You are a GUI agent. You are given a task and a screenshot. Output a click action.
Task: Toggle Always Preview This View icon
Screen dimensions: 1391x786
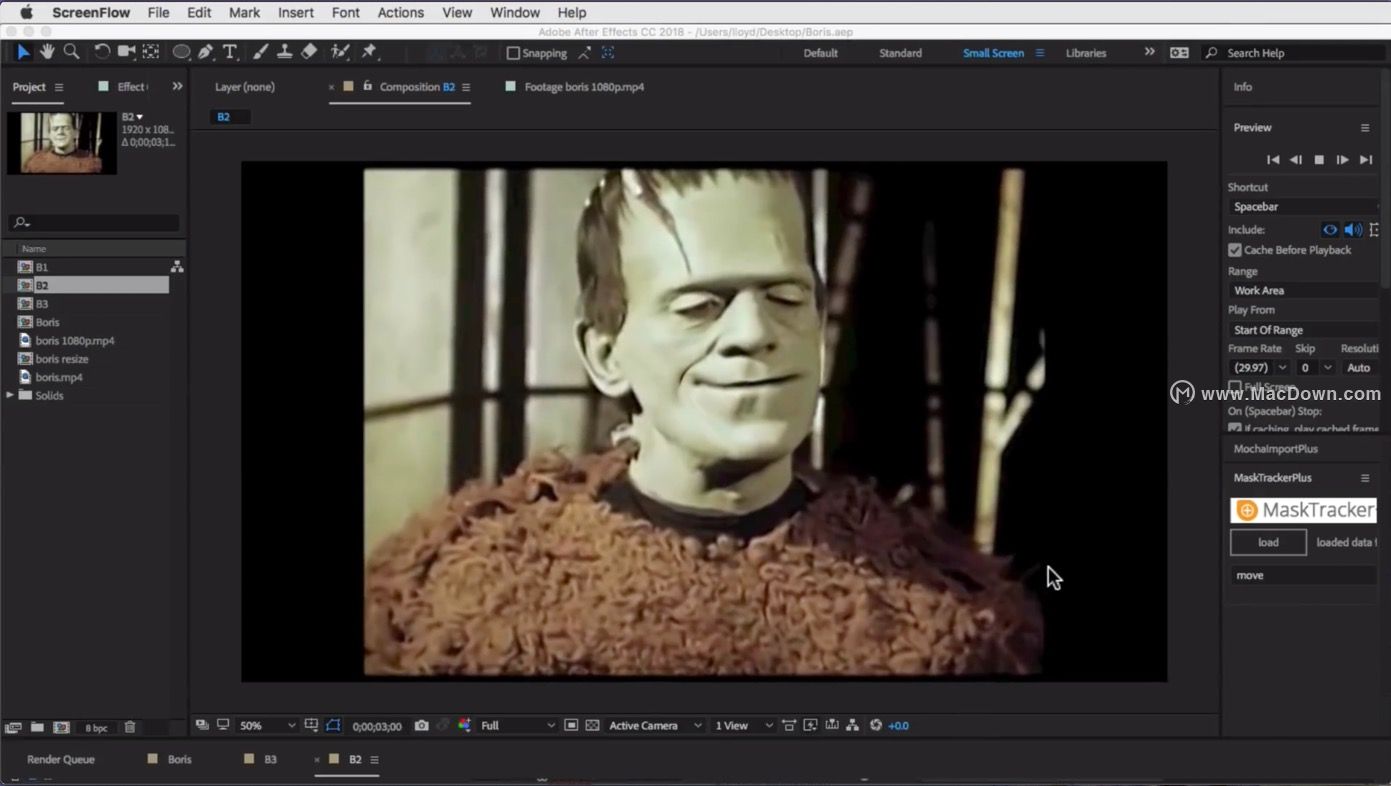pos(201,725)
